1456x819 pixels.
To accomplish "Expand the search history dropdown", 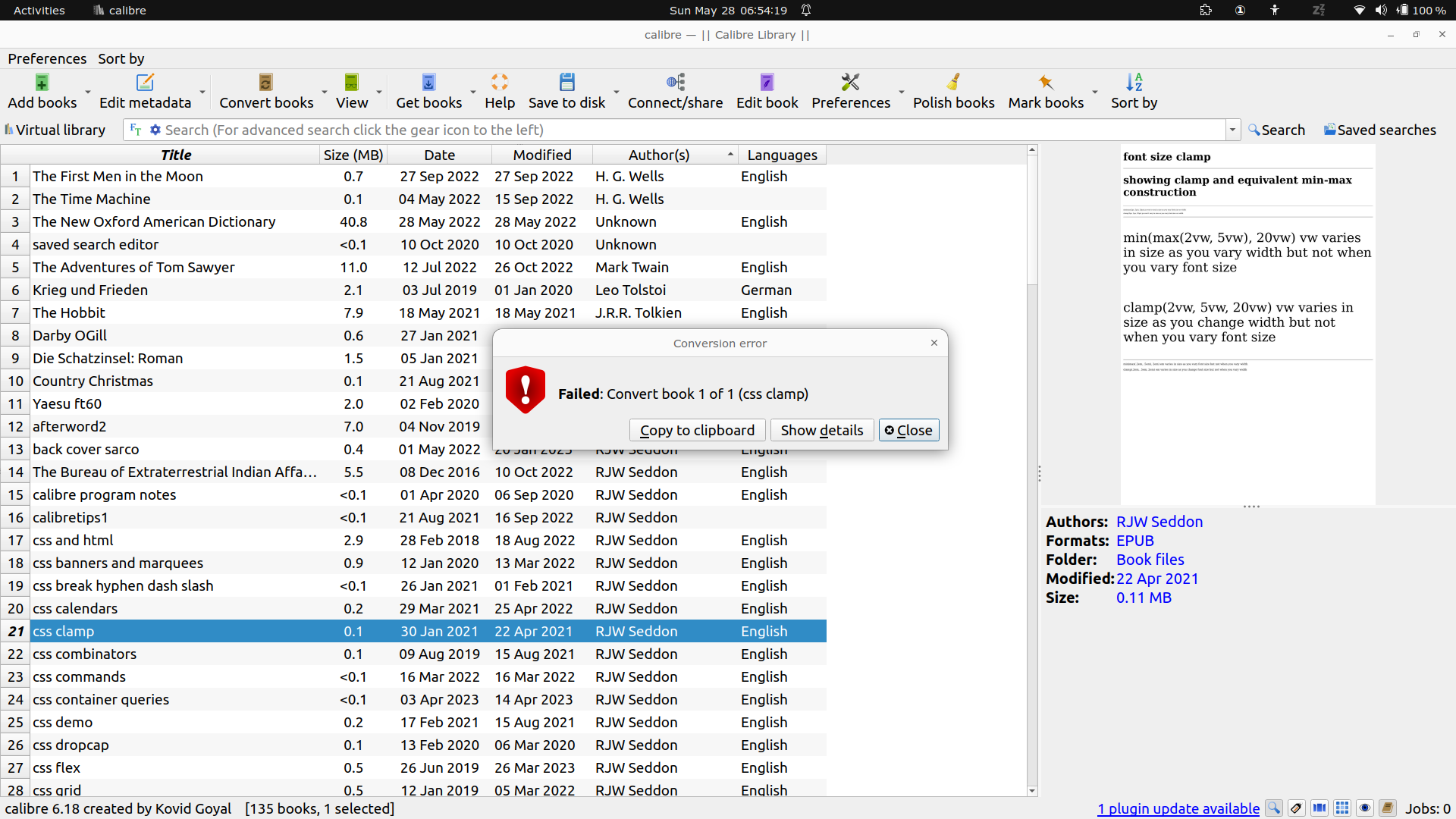I will pyautogui.click(x=1232, y=130).
